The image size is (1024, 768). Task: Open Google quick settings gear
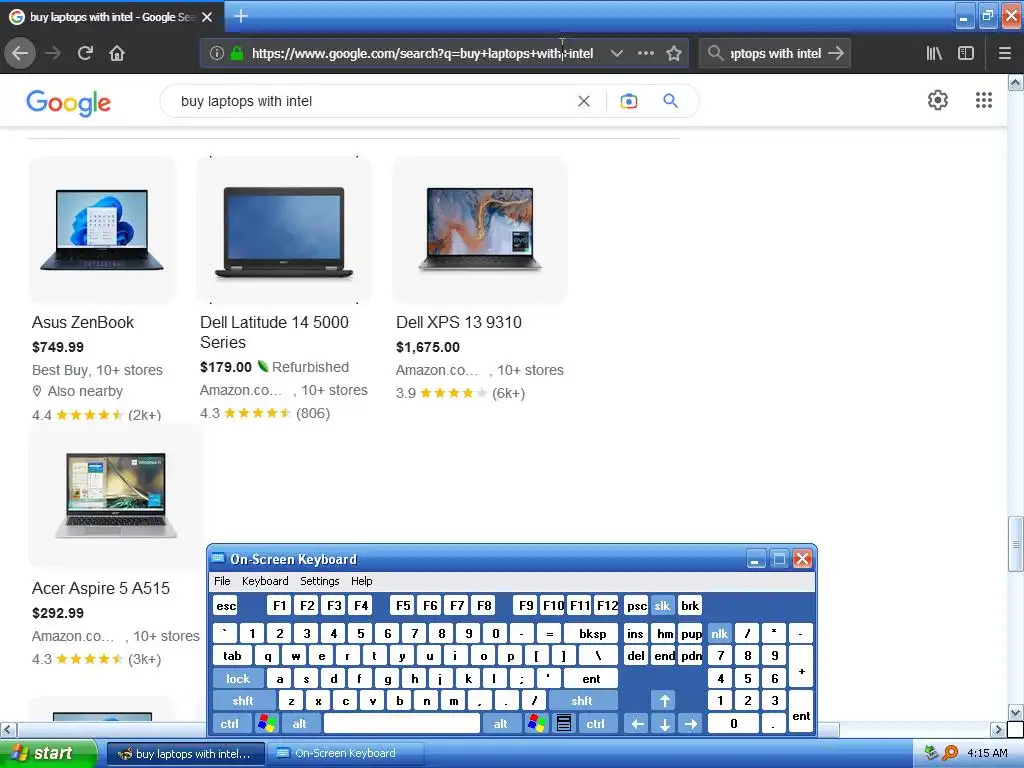pyautogui.click(x=938, y=100)
